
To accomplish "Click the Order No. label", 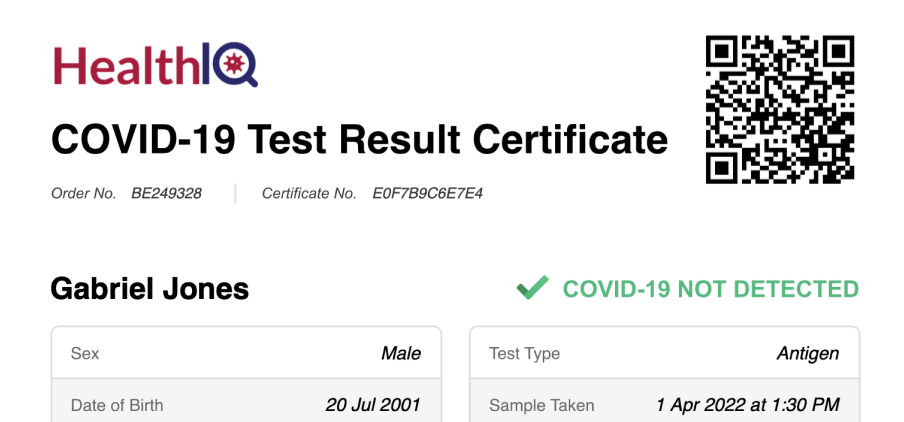I will click(84, 194).
